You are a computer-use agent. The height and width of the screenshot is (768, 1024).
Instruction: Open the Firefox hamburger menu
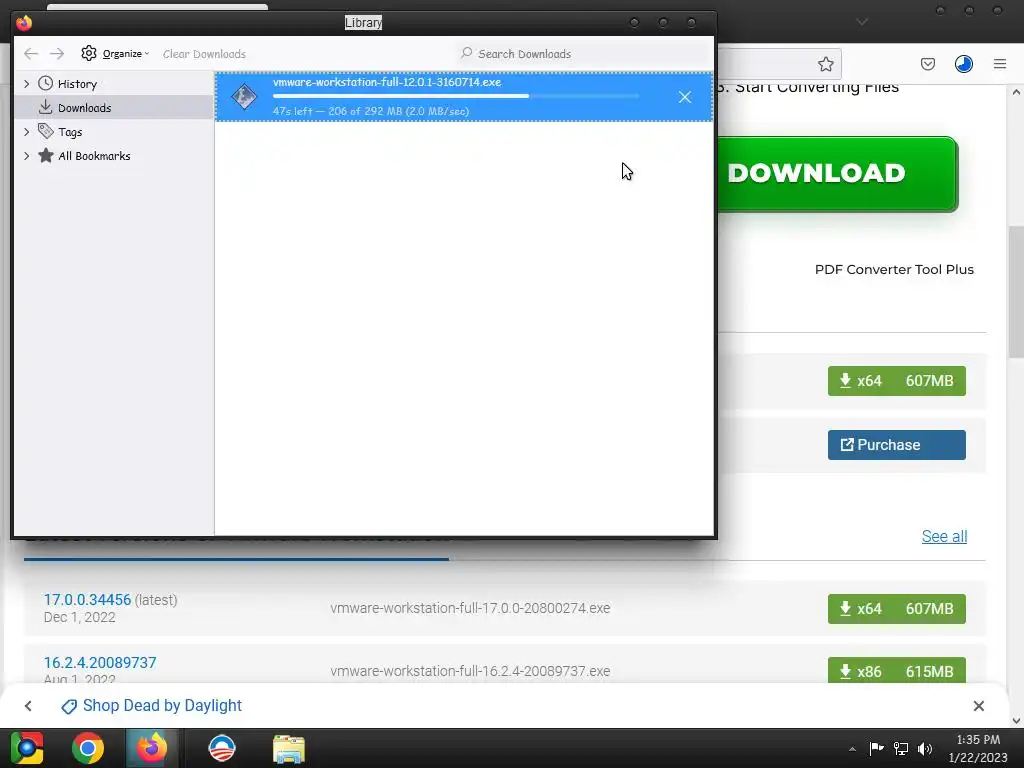click(1000, 64)
